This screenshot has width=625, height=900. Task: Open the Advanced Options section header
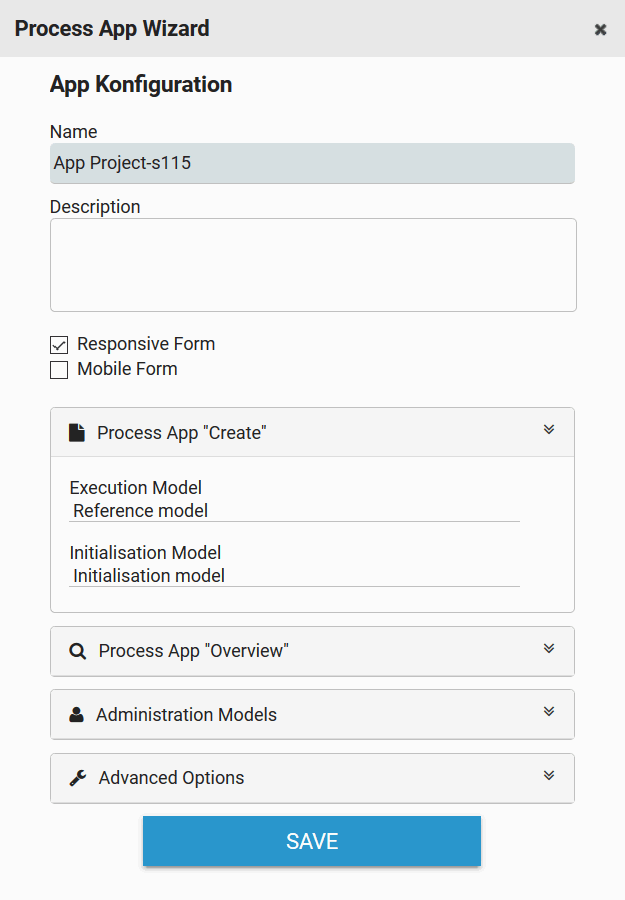(171, 778)
